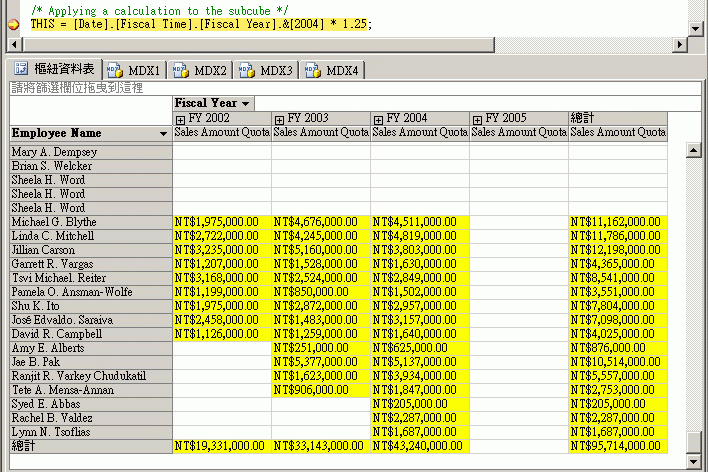708x472 pixels.
Task: Select the Garrett R. Vargas row header
Action: [91, 264]
